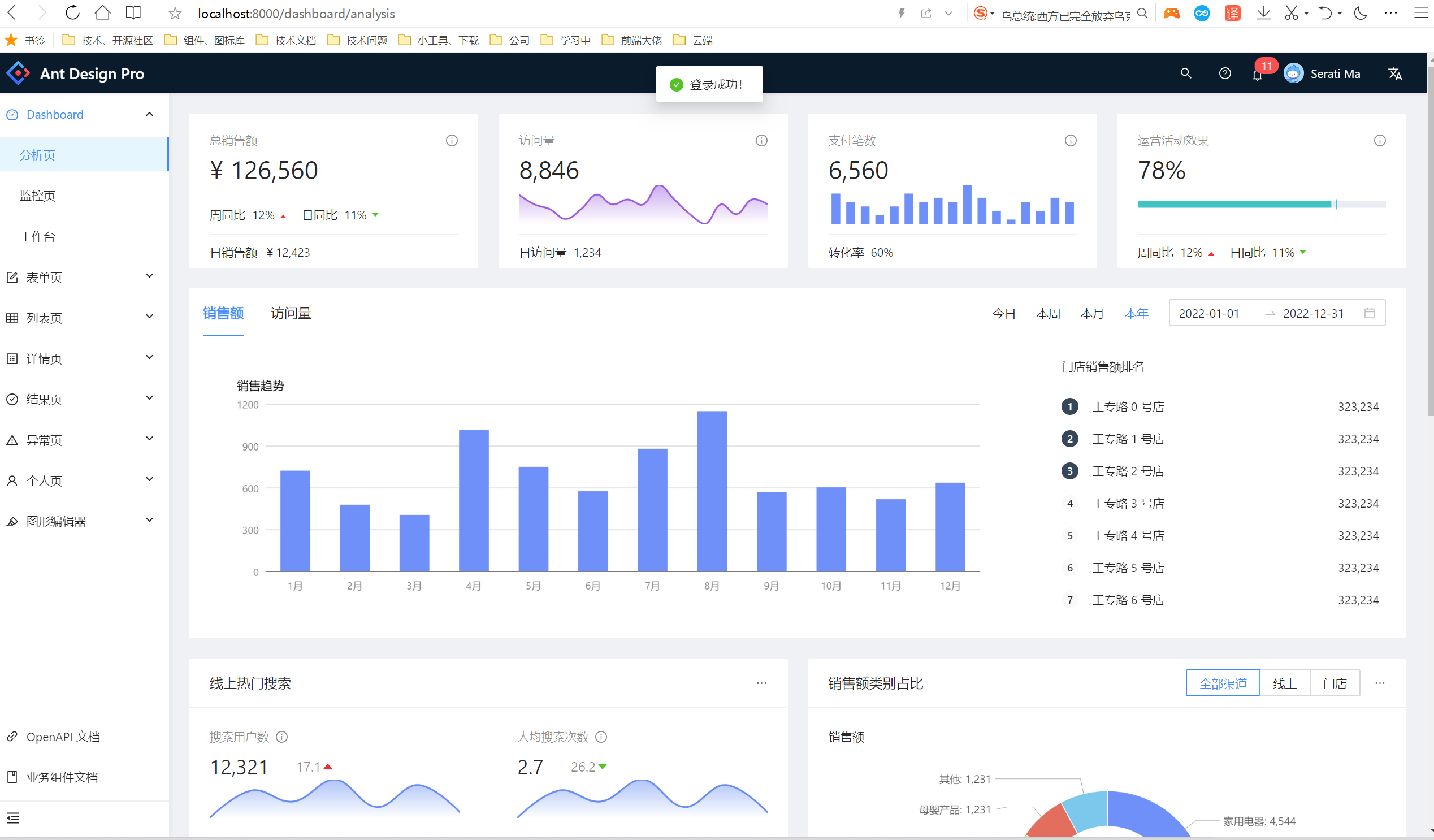The width and height of the screenshot is (1434, 840).
Task: Click the info icon on 总销售额 card
Action: point(451,140)
